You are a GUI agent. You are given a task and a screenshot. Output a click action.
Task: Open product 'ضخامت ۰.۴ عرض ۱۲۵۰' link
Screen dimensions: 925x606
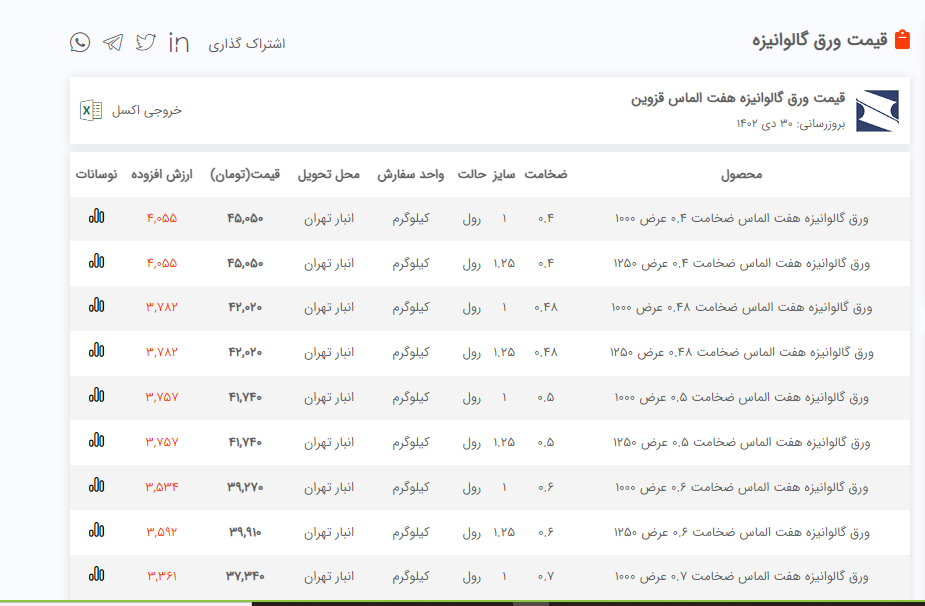click(x=741, y=263)
